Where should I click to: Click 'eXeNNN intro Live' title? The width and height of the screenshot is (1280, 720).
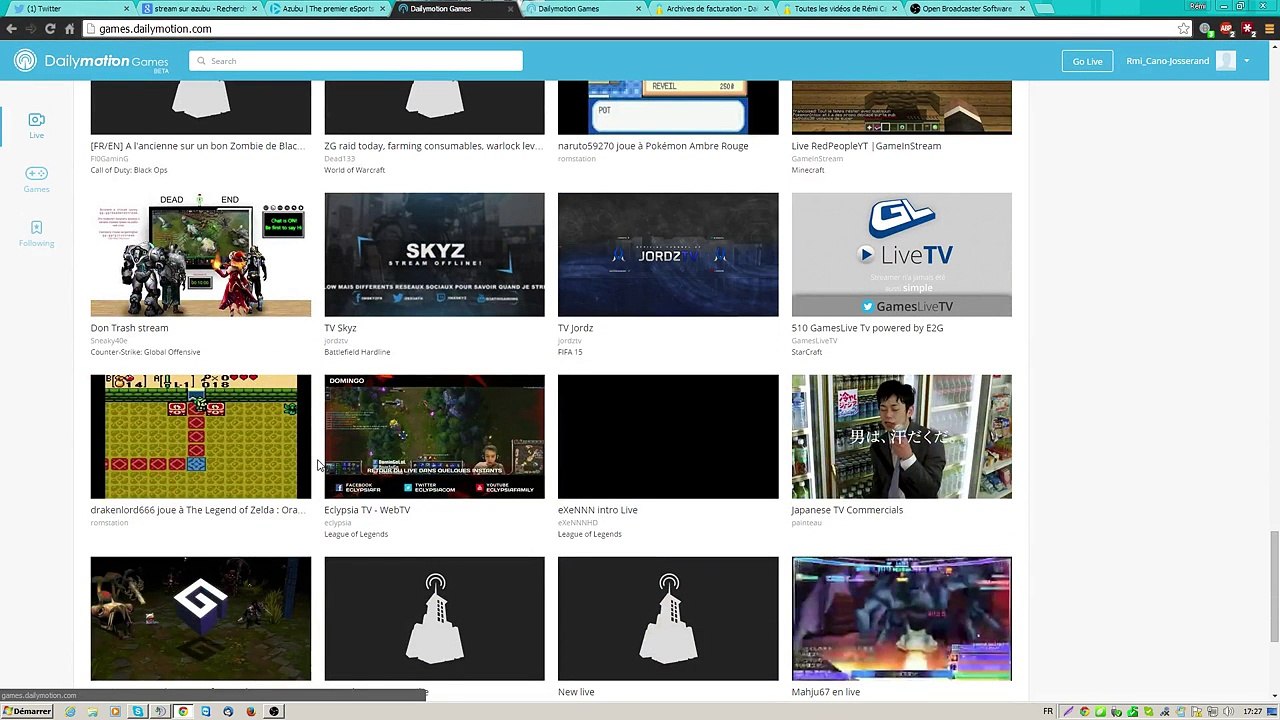pos(597,510)
